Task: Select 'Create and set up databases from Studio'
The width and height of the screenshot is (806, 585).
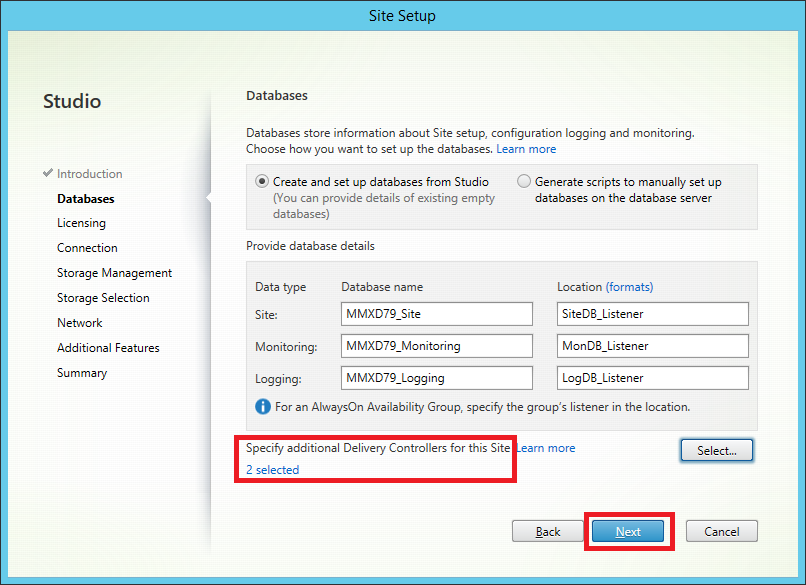Action: [263, 182]
